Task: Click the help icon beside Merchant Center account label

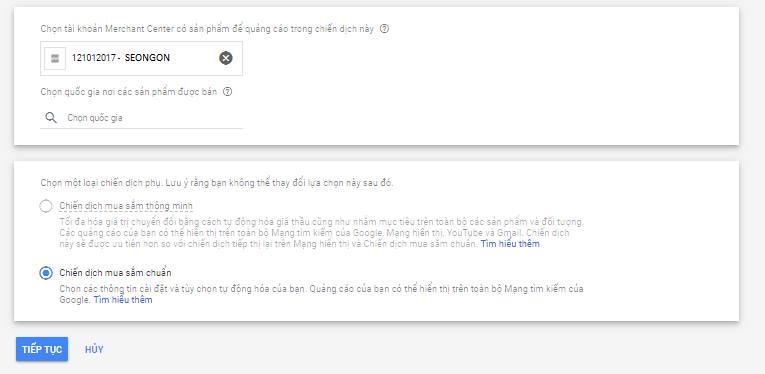Action: click(x=384, y=29)
